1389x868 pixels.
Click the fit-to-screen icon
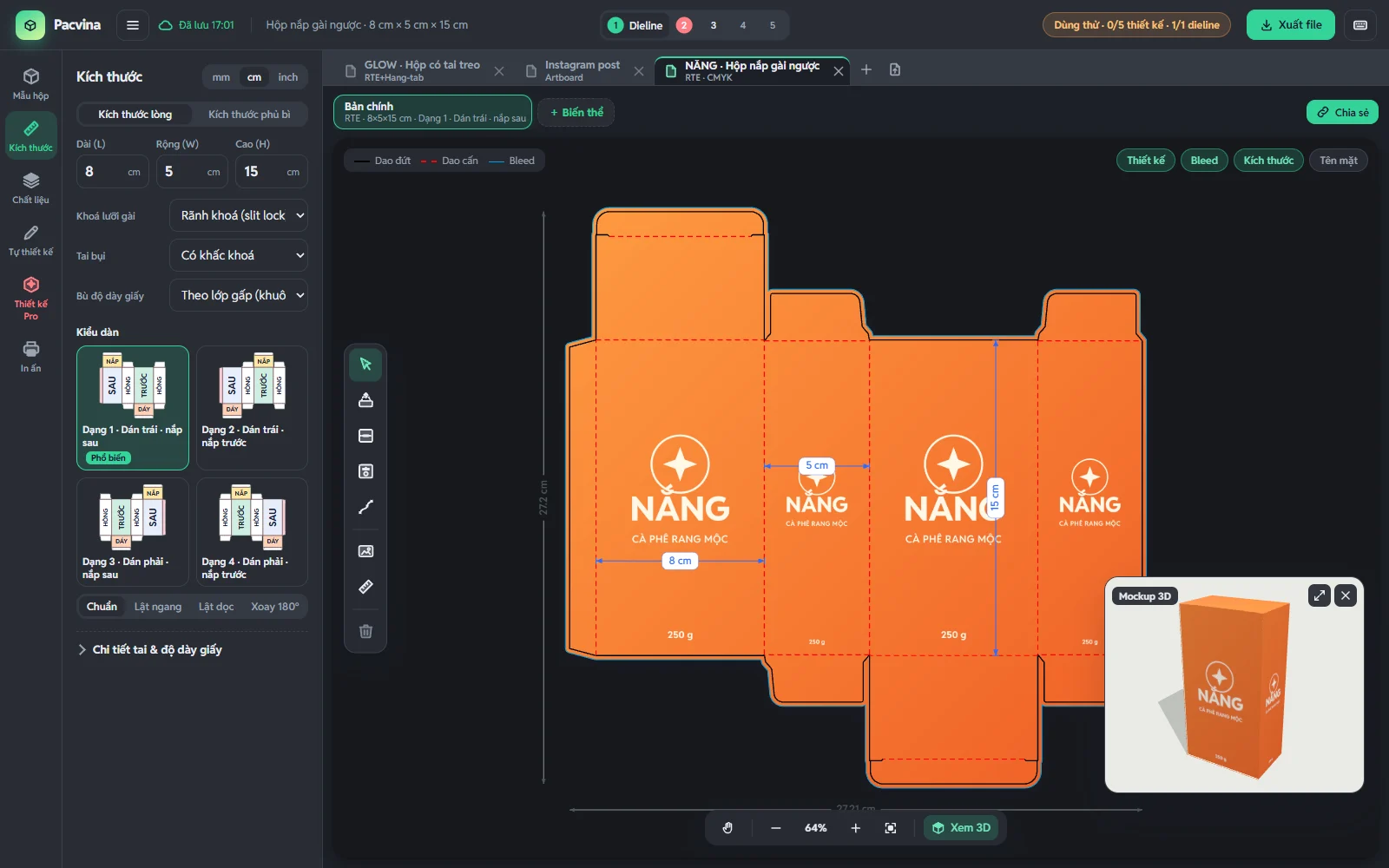coord(890,828)
